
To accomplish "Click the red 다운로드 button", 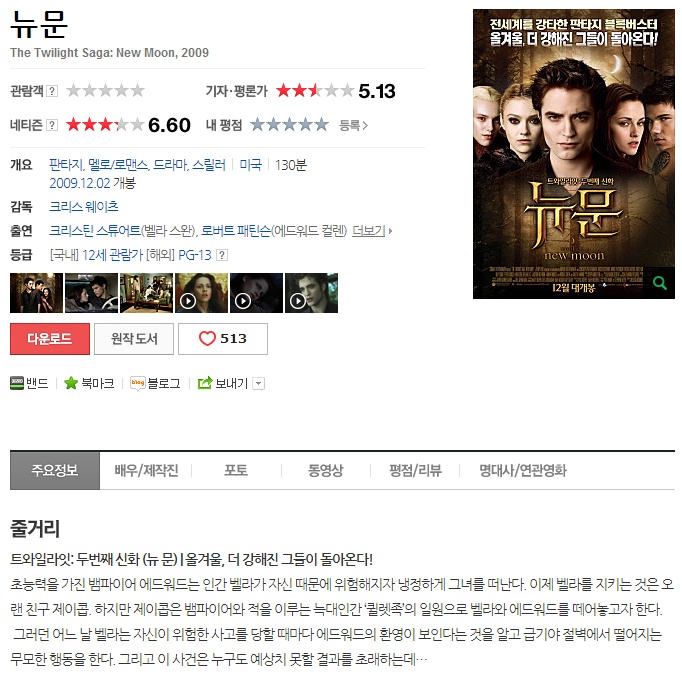I will coord(50,339).
